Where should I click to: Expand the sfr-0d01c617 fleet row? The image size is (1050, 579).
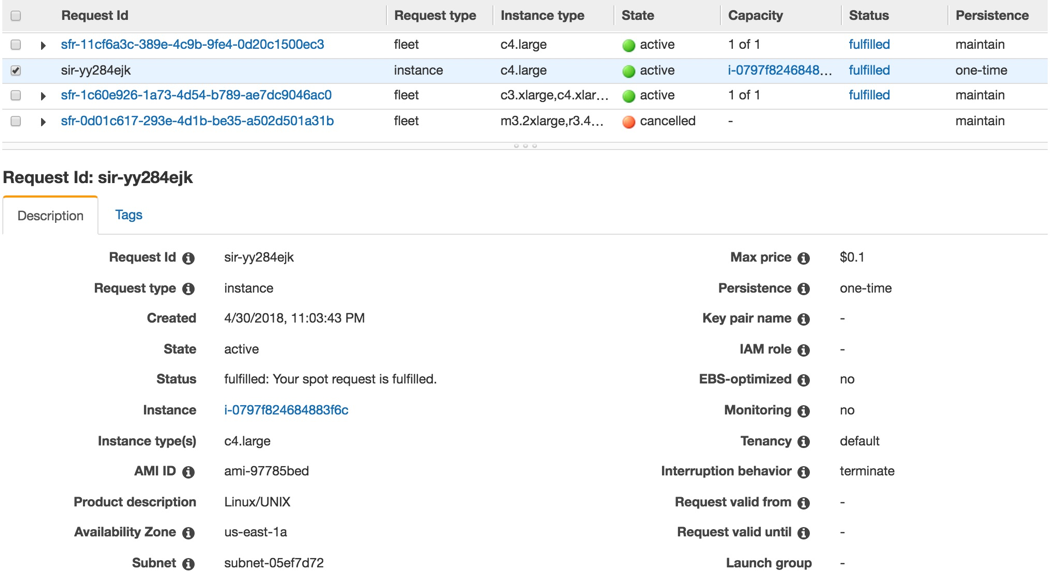click(x=43, y=122)
